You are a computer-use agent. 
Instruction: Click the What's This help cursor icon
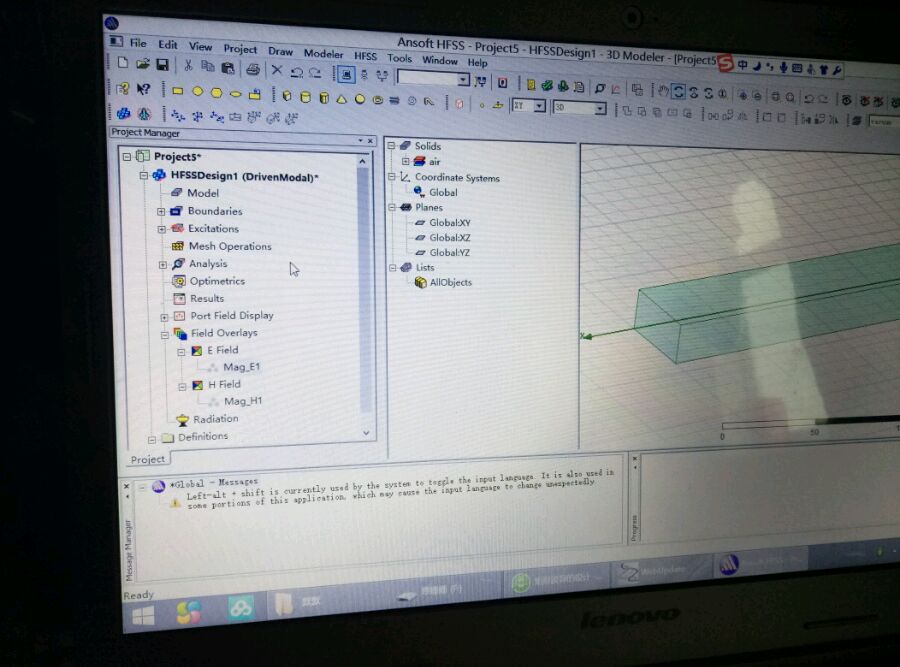143,88
